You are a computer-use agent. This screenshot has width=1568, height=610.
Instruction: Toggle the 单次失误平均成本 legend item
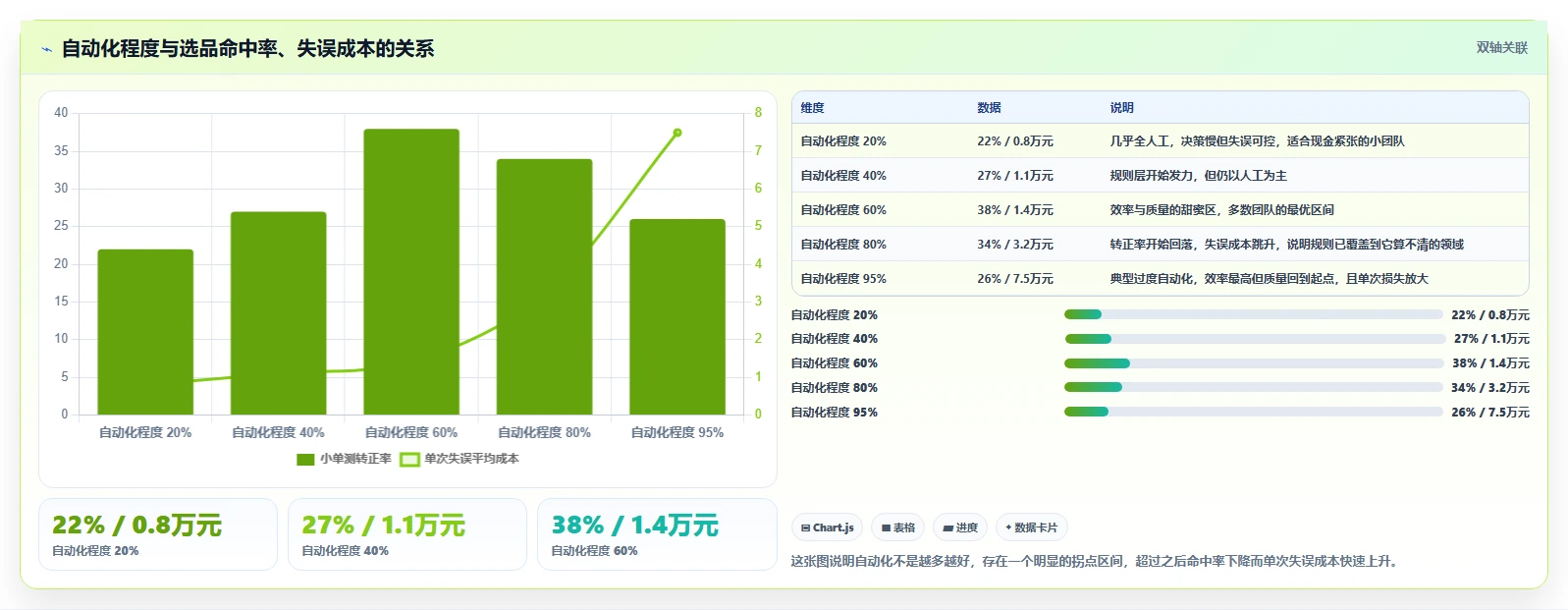pos(460,459)
